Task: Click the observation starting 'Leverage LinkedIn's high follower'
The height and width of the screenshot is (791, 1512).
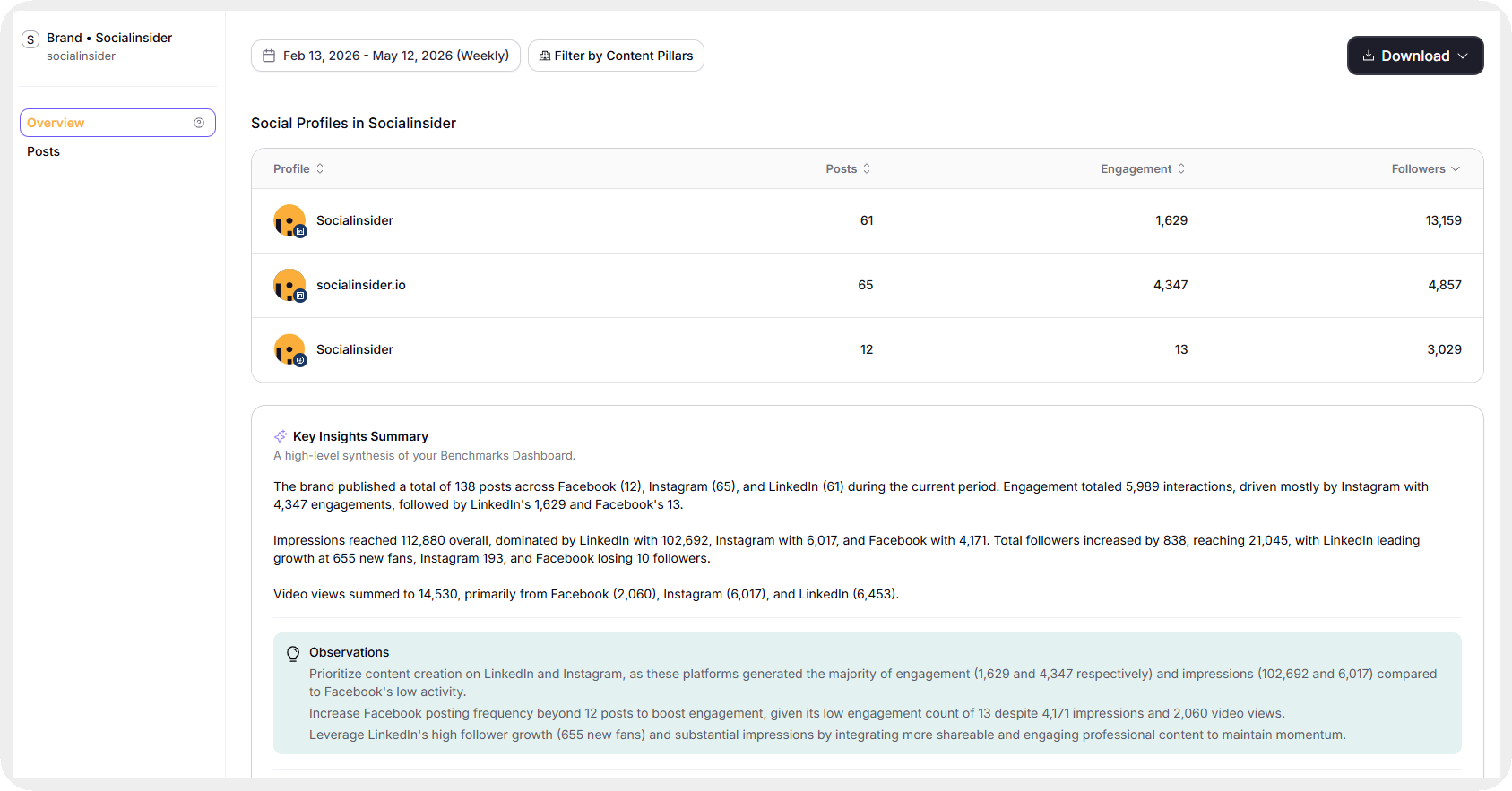Action: tap(827, 735)
